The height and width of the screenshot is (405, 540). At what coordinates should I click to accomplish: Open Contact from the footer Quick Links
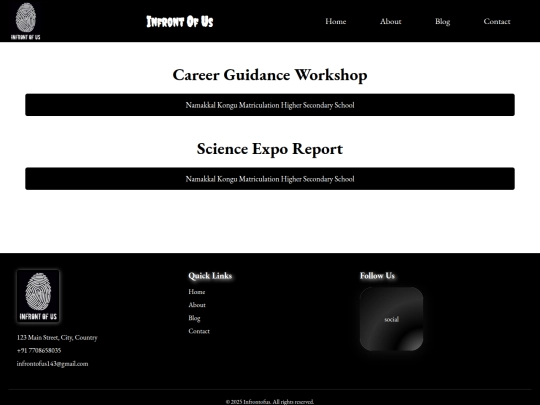[199, 331]
